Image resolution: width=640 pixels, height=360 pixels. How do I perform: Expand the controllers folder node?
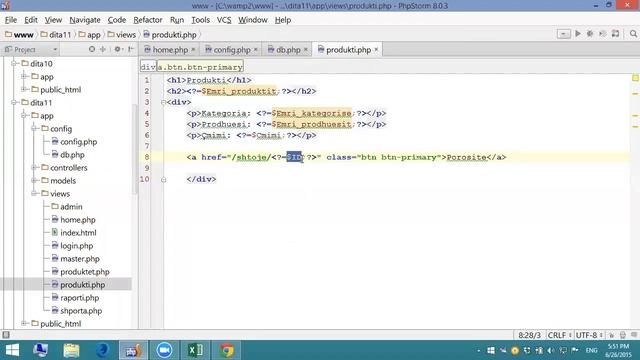tap(34, 167)
